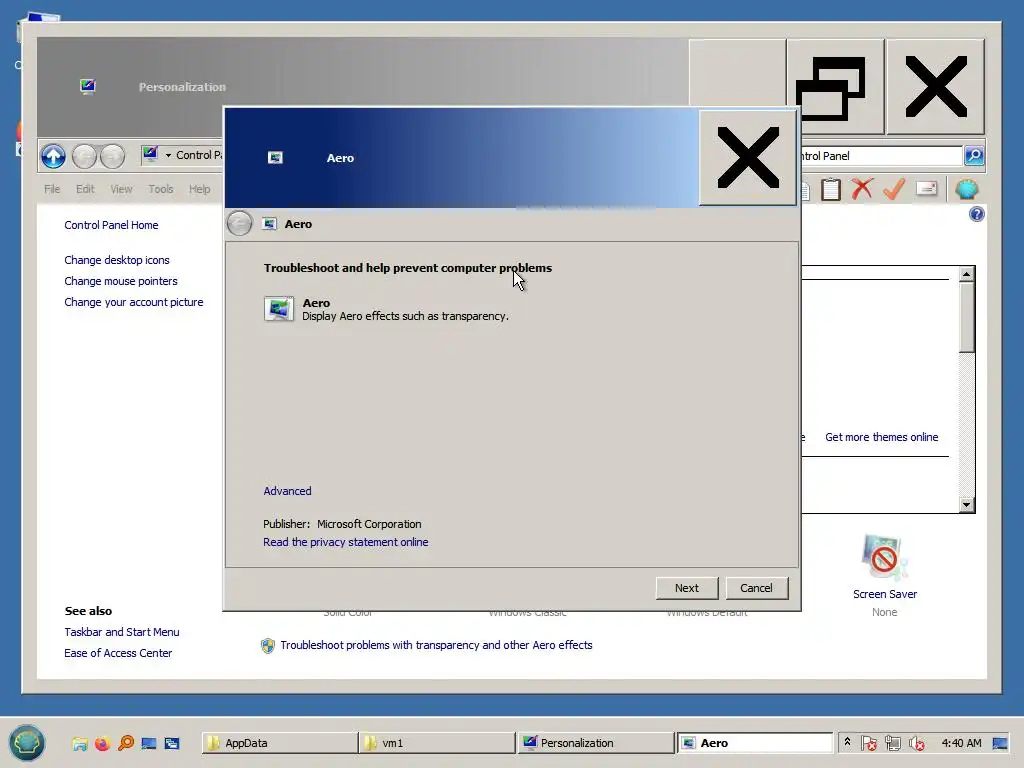Screen dimensions: 1024x768
Task: Open Ease of Access Center link
Action: click(118, 653)
